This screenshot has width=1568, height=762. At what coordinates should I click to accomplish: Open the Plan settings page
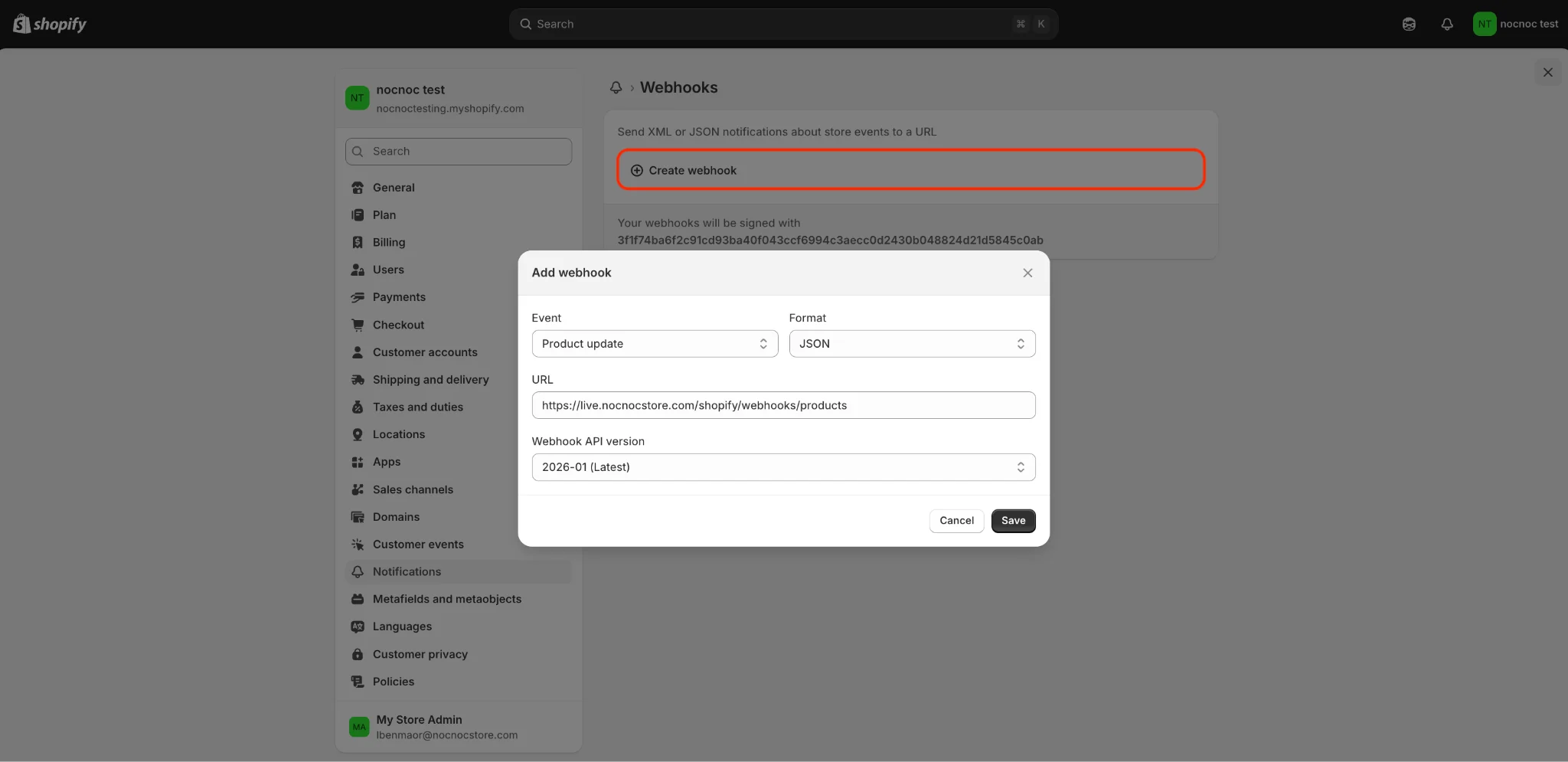coord(459,214)
